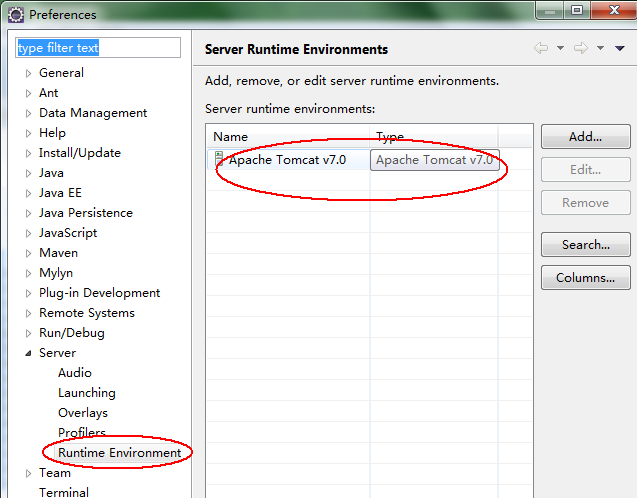Viewport: 637px width, 498px height.
Task: Open Maven preferences category
Action: [x=58, y=253]
